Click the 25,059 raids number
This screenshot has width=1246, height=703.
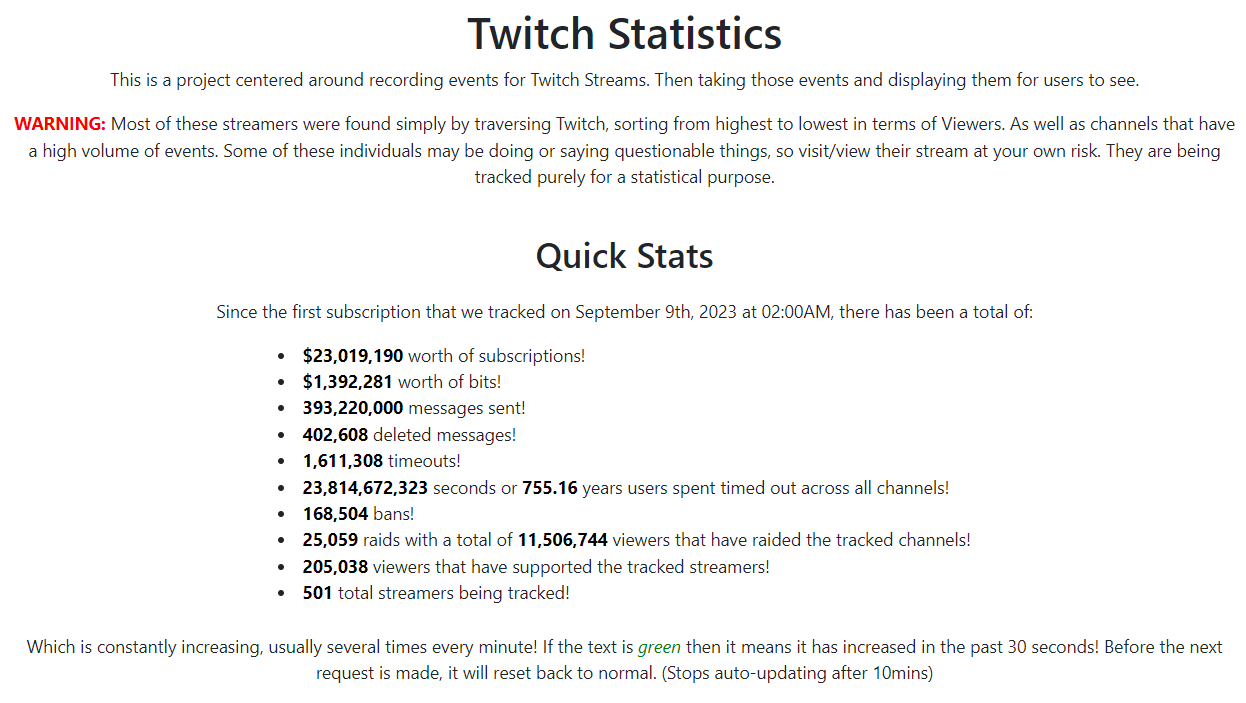coord(330,540)
